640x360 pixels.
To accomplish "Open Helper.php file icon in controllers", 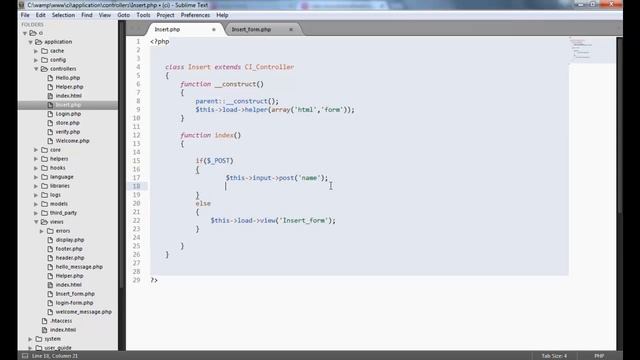I will [50, 87].
